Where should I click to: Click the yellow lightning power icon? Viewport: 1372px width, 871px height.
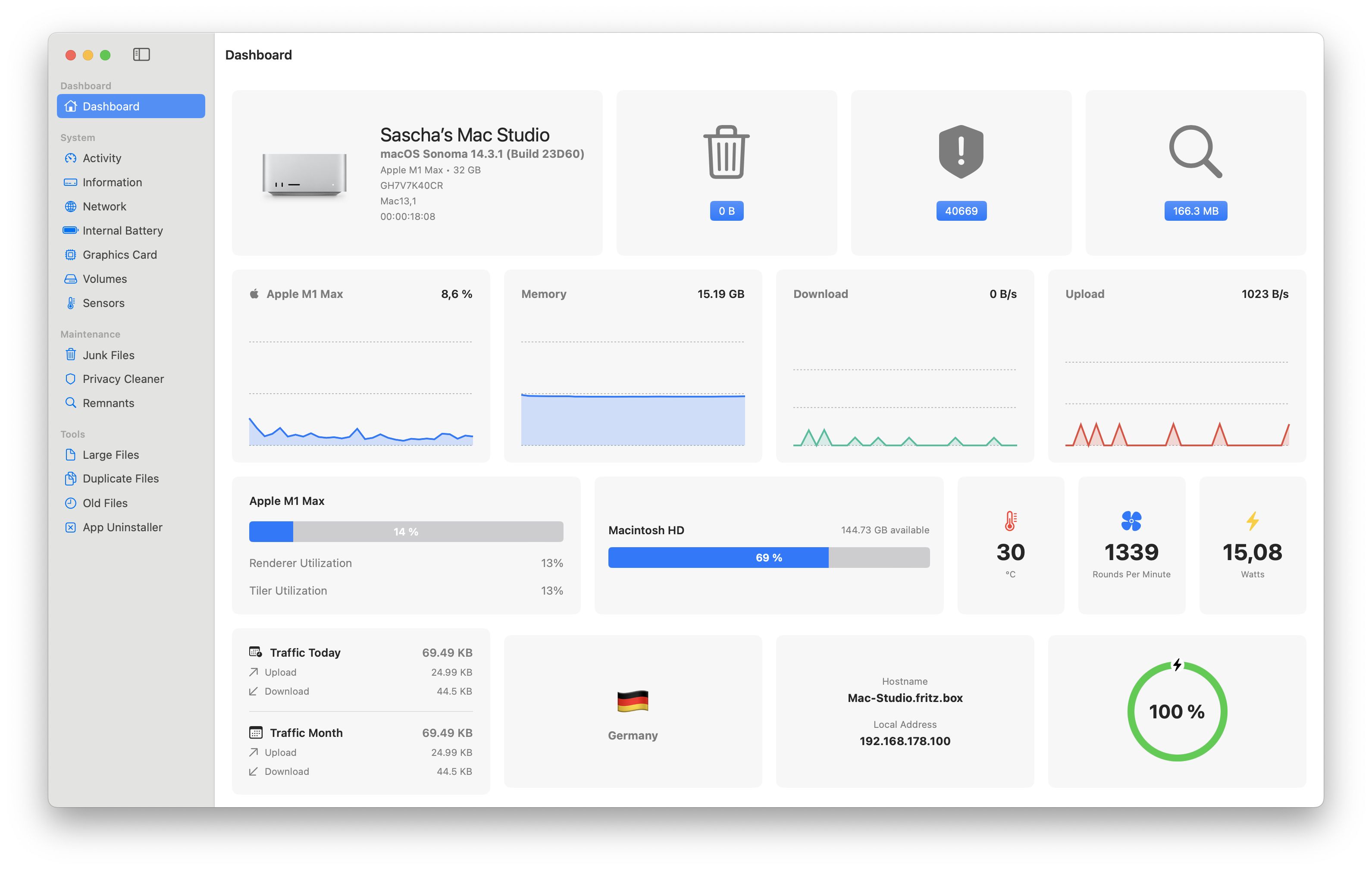(1252, 521)
